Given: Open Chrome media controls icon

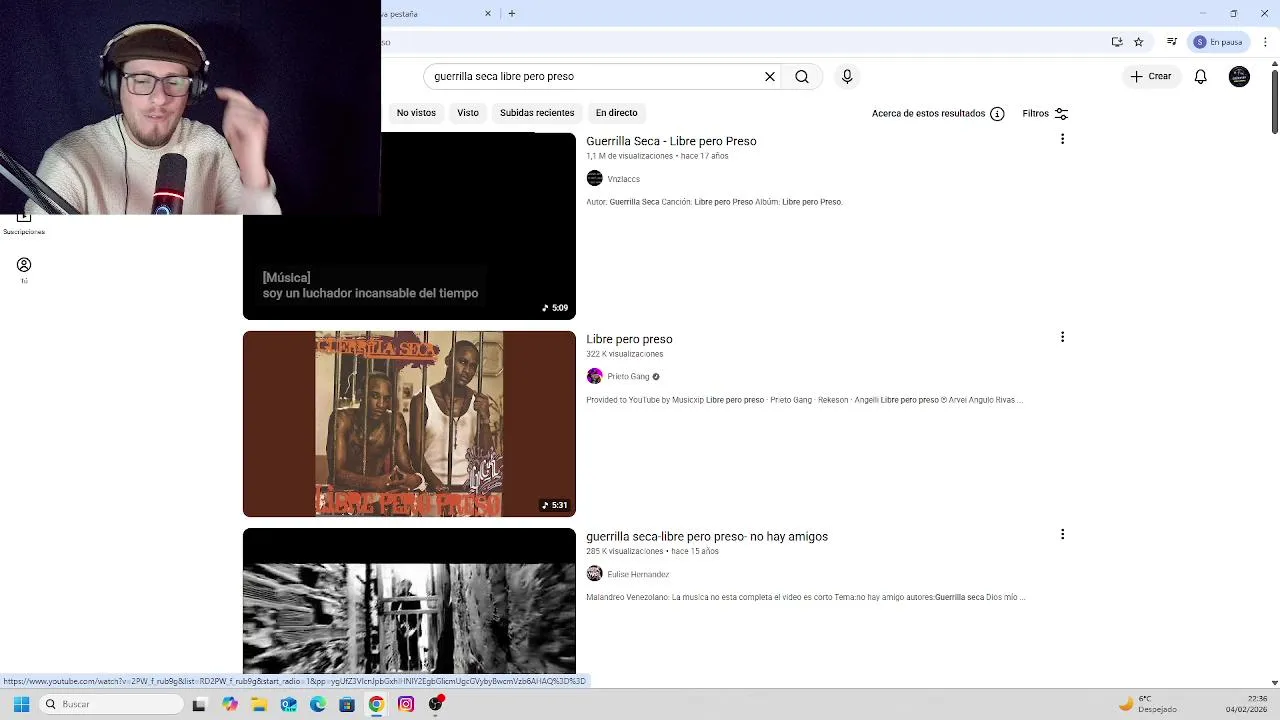Looking at the screenshot, I should point(1172,42).
